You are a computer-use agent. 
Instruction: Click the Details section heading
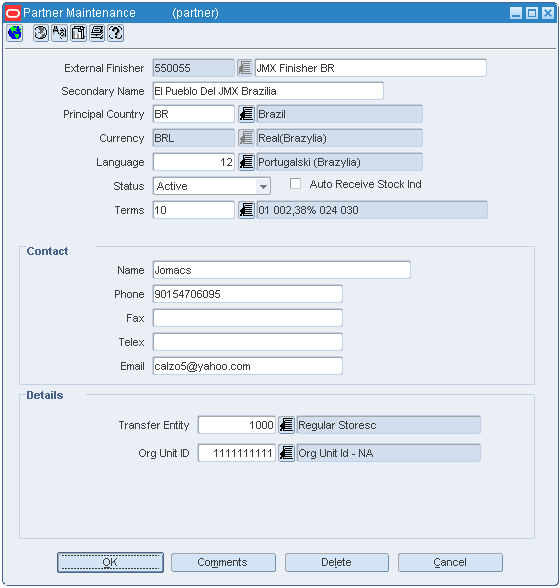click(x=45, y=395)
